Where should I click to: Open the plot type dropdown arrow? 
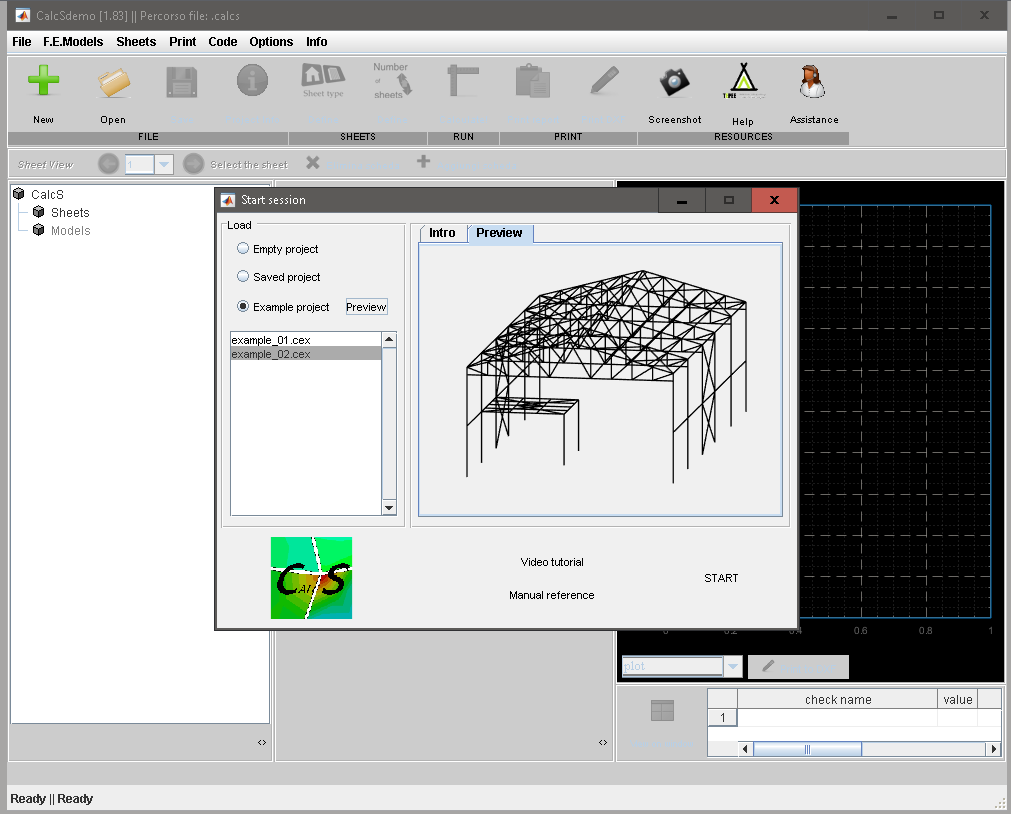[x=732, y=666]
